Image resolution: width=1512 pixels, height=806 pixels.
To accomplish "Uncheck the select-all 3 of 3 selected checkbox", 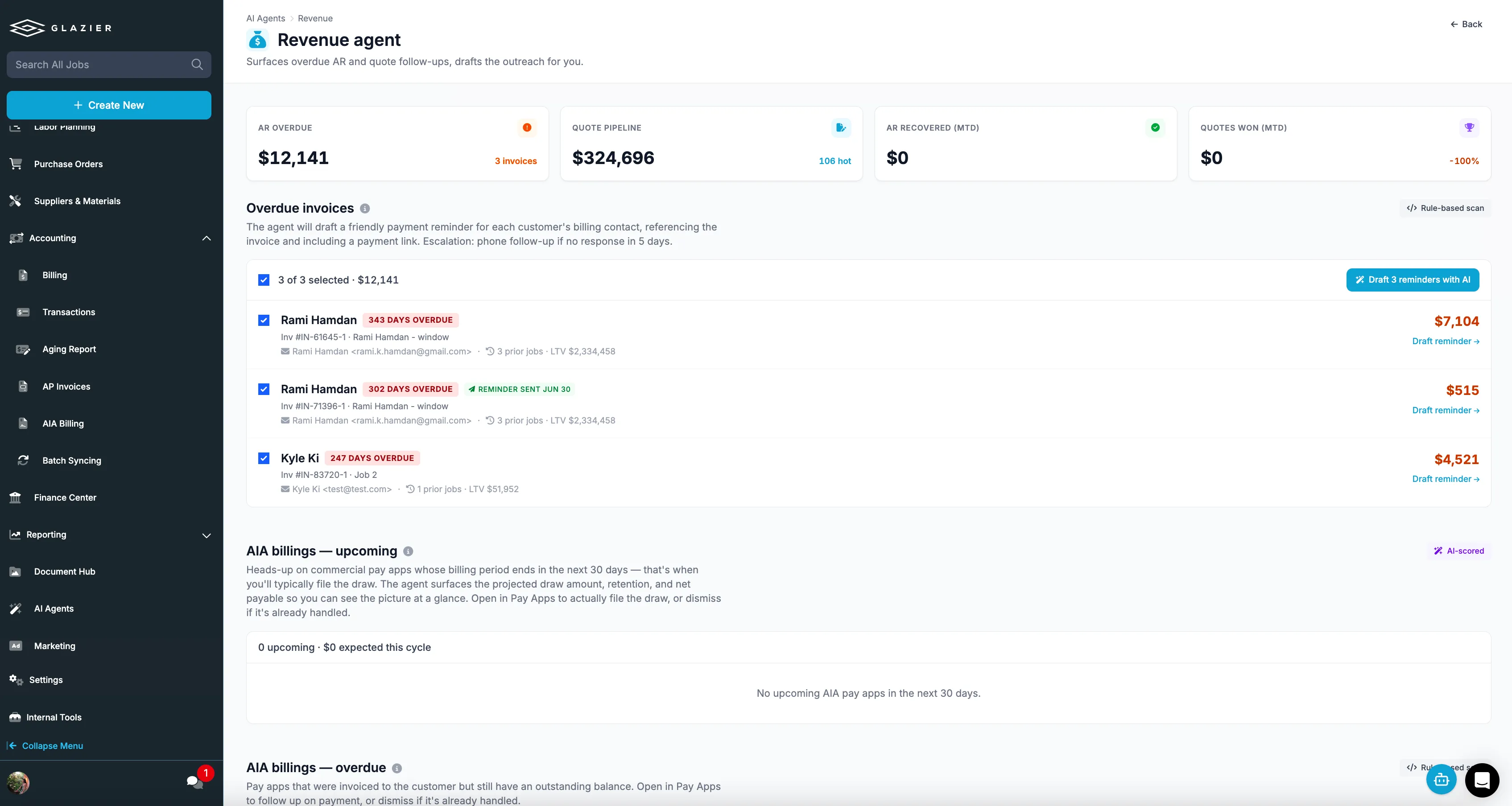I will point(264,280).
